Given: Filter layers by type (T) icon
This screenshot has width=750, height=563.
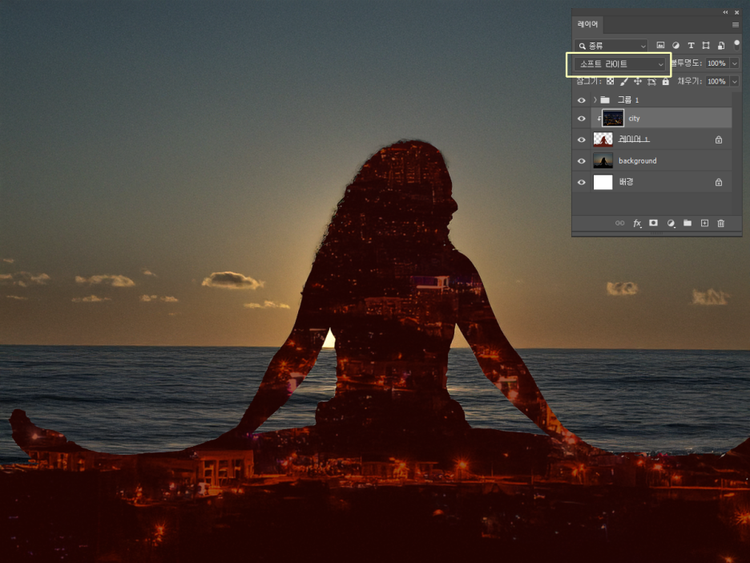Looking at the screenshot, I should (691, 45).
